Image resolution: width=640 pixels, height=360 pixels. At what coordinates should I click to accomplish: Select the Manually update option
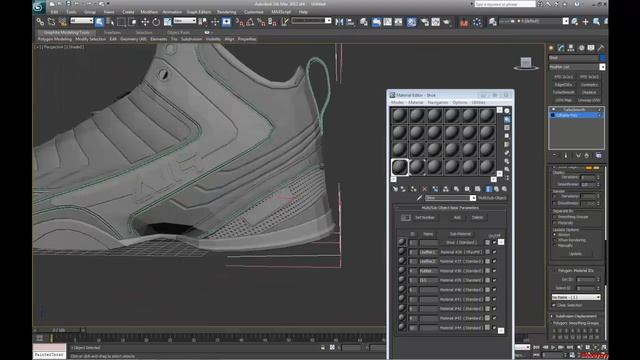[554, 246]
